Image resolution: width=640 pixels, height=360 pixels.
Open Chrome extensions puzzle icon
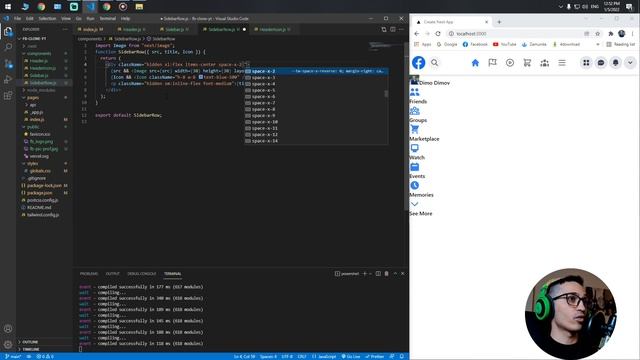(611, 33)
